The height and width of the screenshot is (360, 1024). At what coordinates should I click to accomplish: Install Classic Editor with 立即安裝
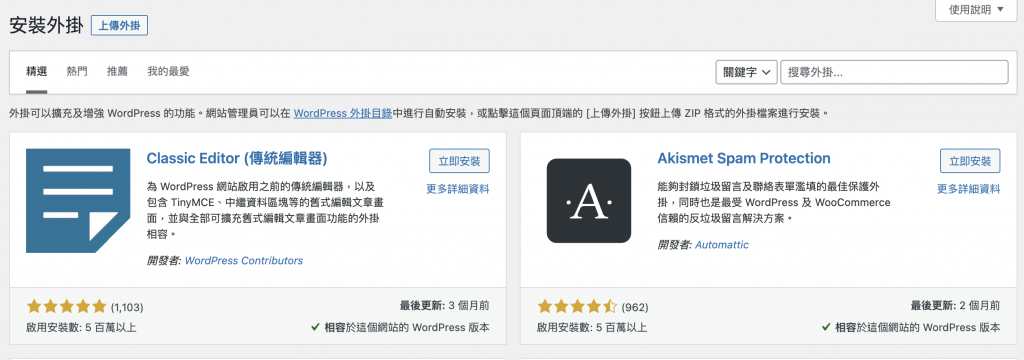click(x=460, y=161)
